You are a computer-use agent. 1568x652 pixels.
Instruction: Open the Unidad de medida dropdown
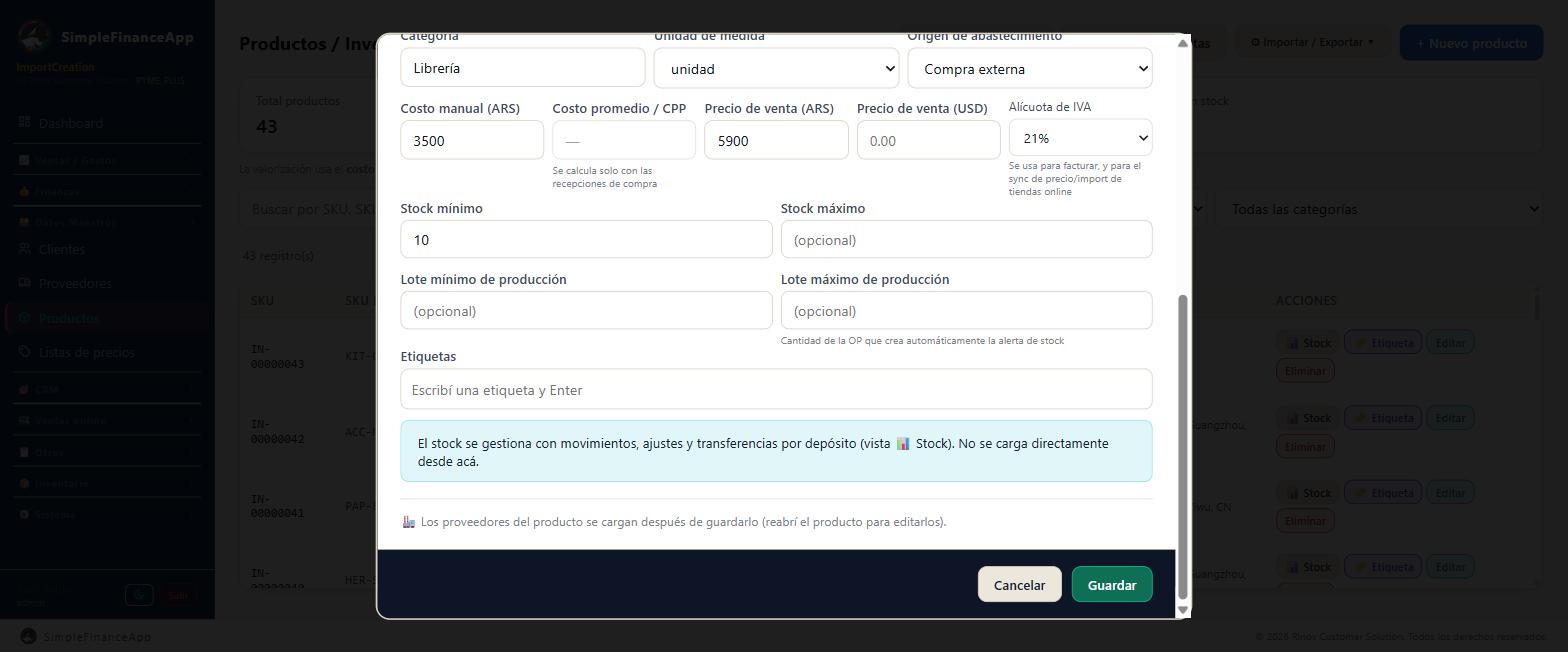click(x=776, y=69)
